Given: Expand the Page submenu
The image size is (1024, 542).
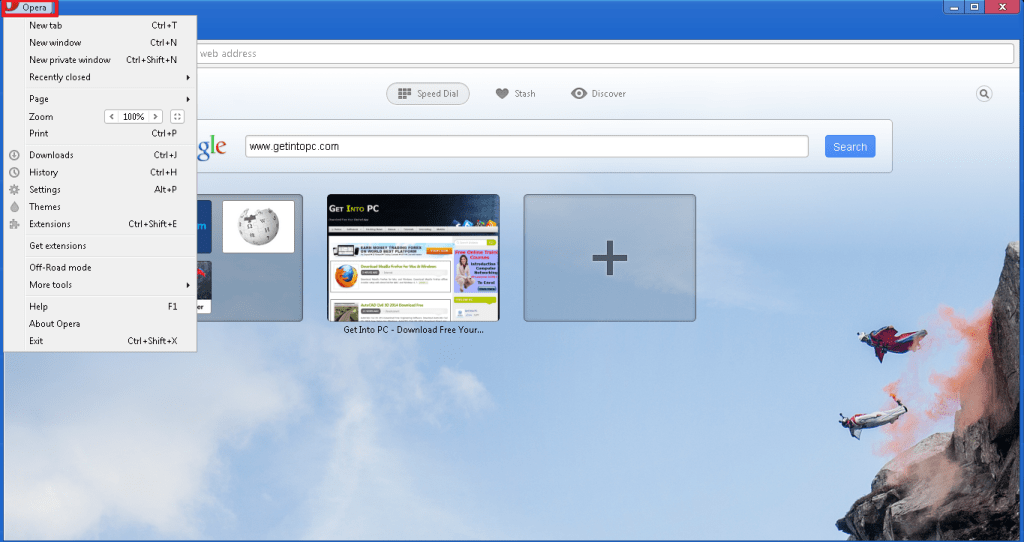Looking at the screenshot, I should coord(101,99).
